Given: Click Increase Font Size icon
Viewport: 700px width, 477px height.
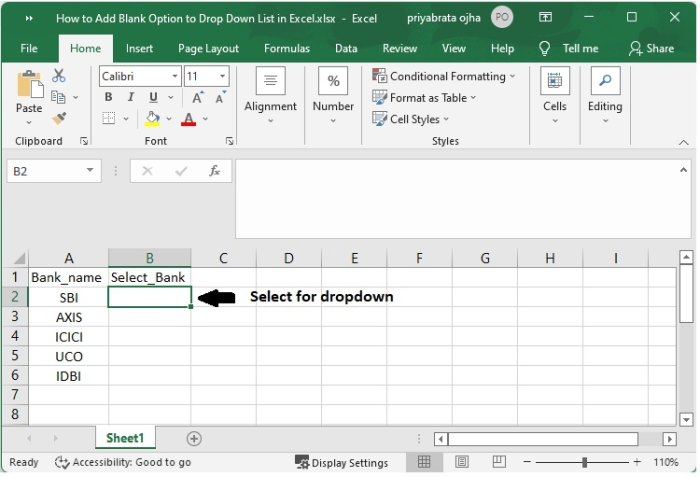Looking at the screenshot, I should 198,97.
